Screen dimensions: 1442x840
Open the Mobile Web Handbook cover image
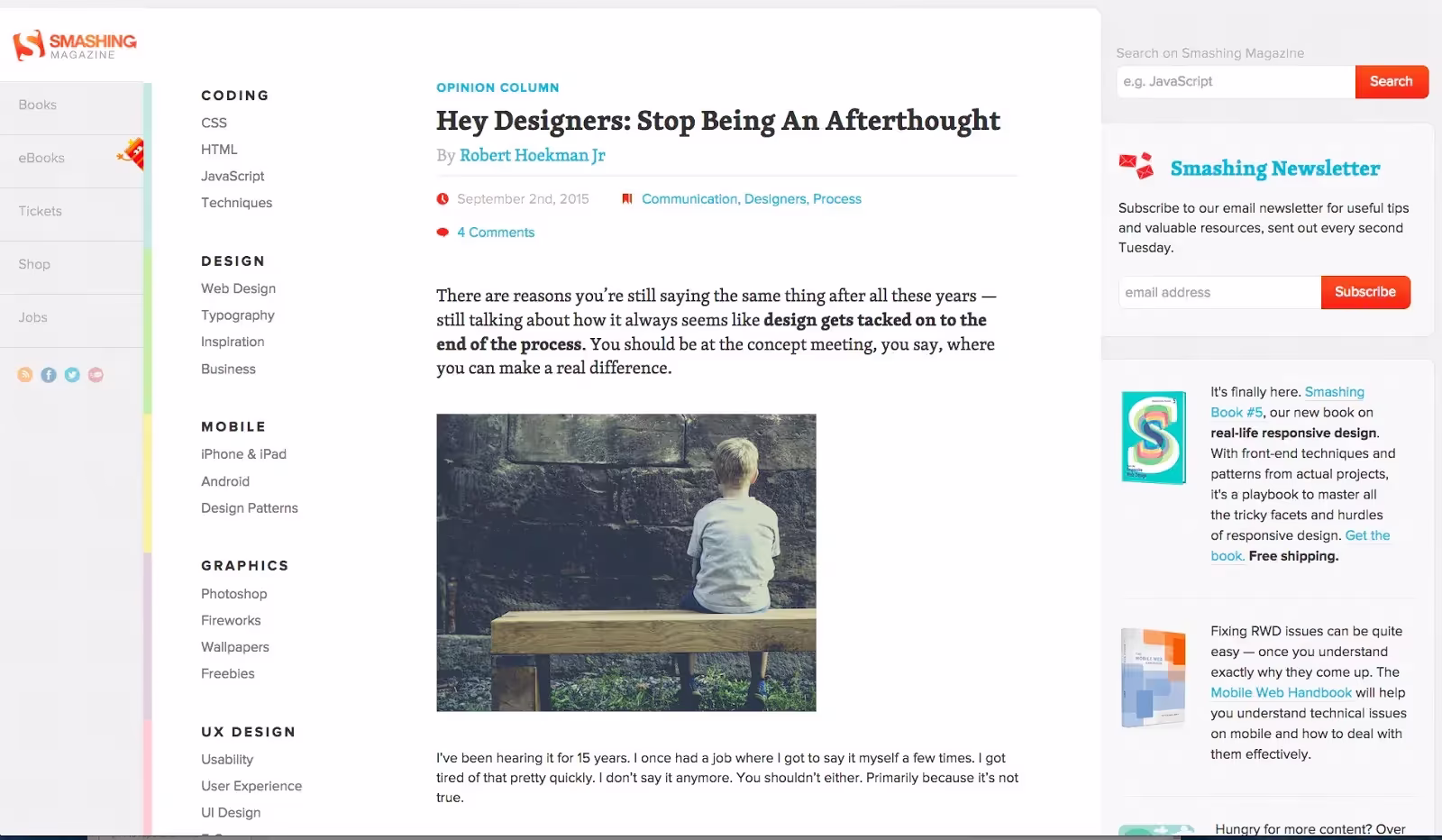pyautogui.click(x=1153, y=678)
